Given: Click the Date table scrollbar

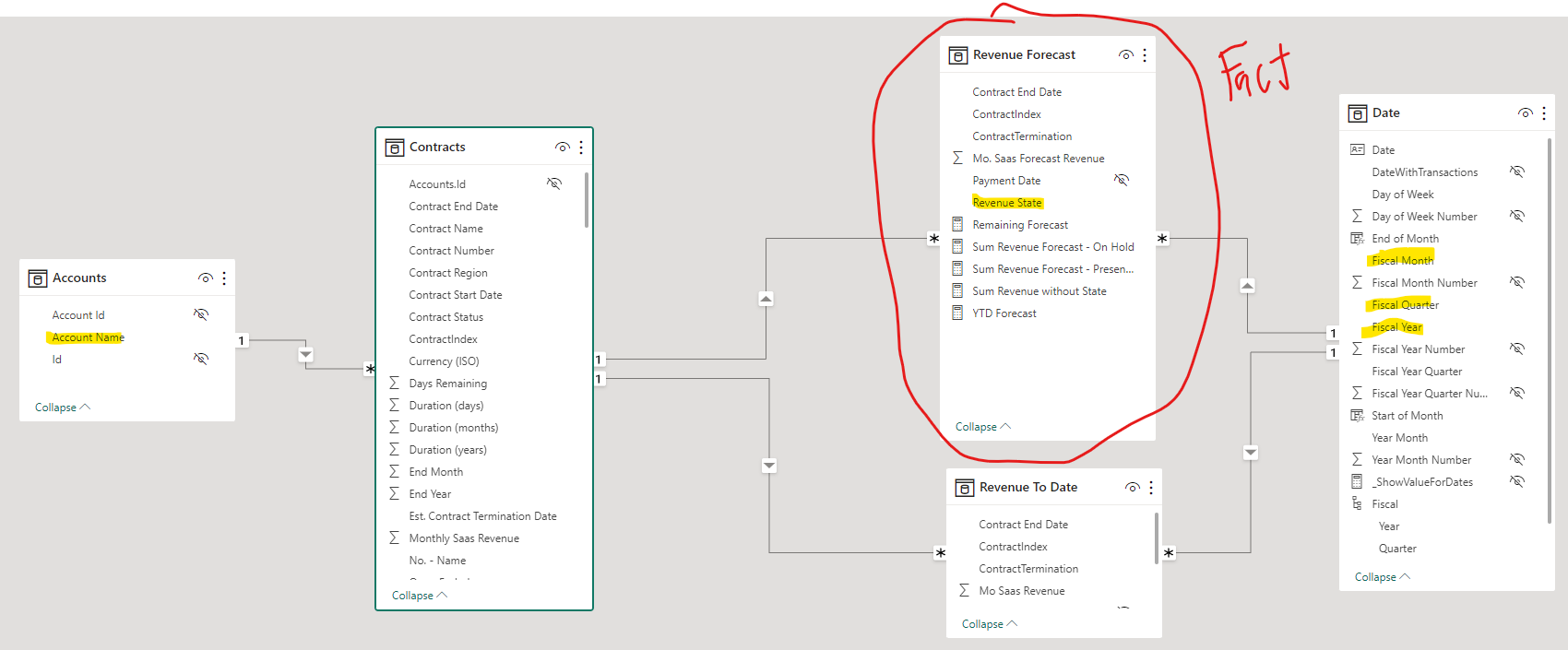Looking at the screenshot, I should point(1549,330).
